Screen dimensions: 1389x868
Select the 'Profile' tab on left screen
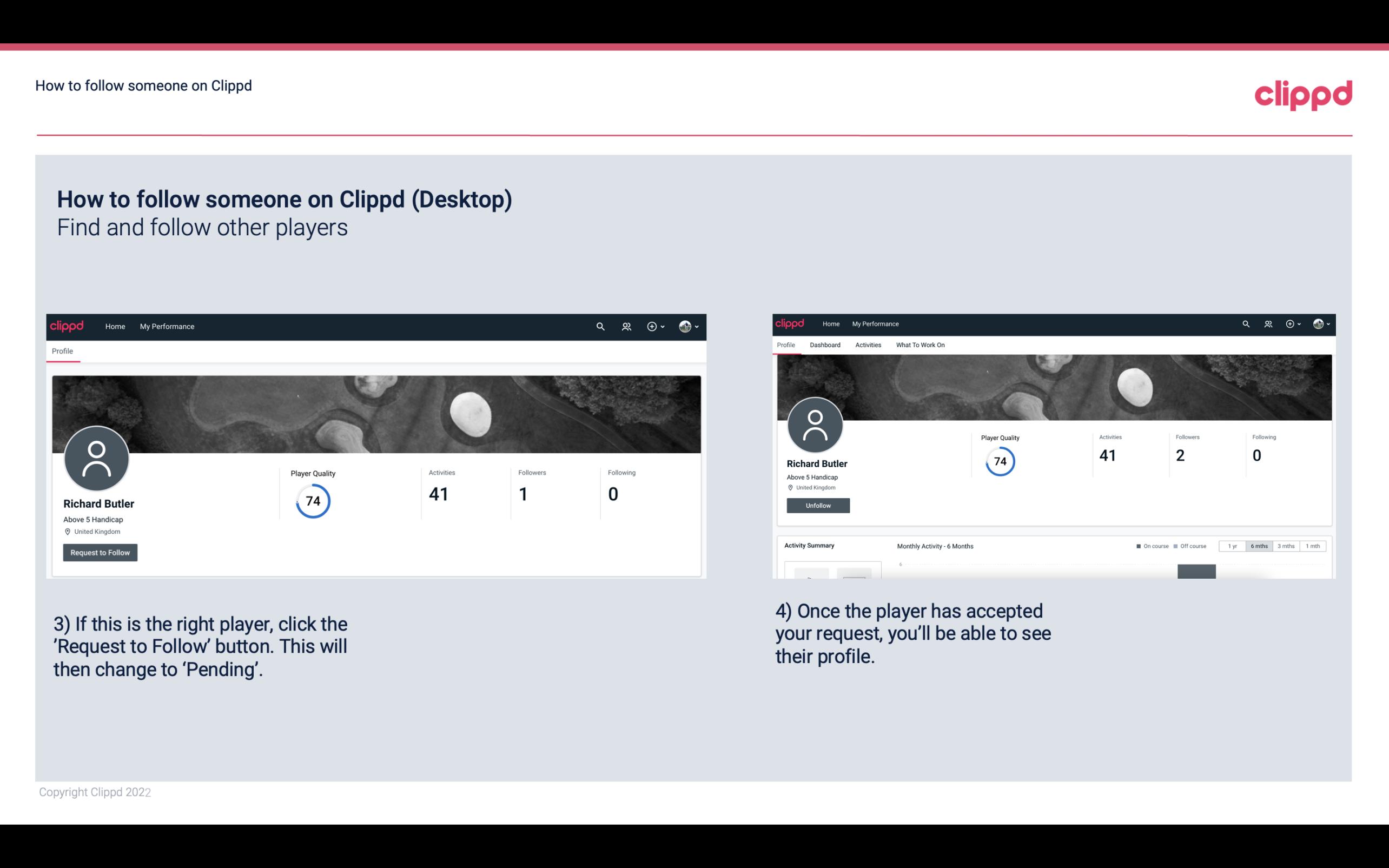click(62, 350)
